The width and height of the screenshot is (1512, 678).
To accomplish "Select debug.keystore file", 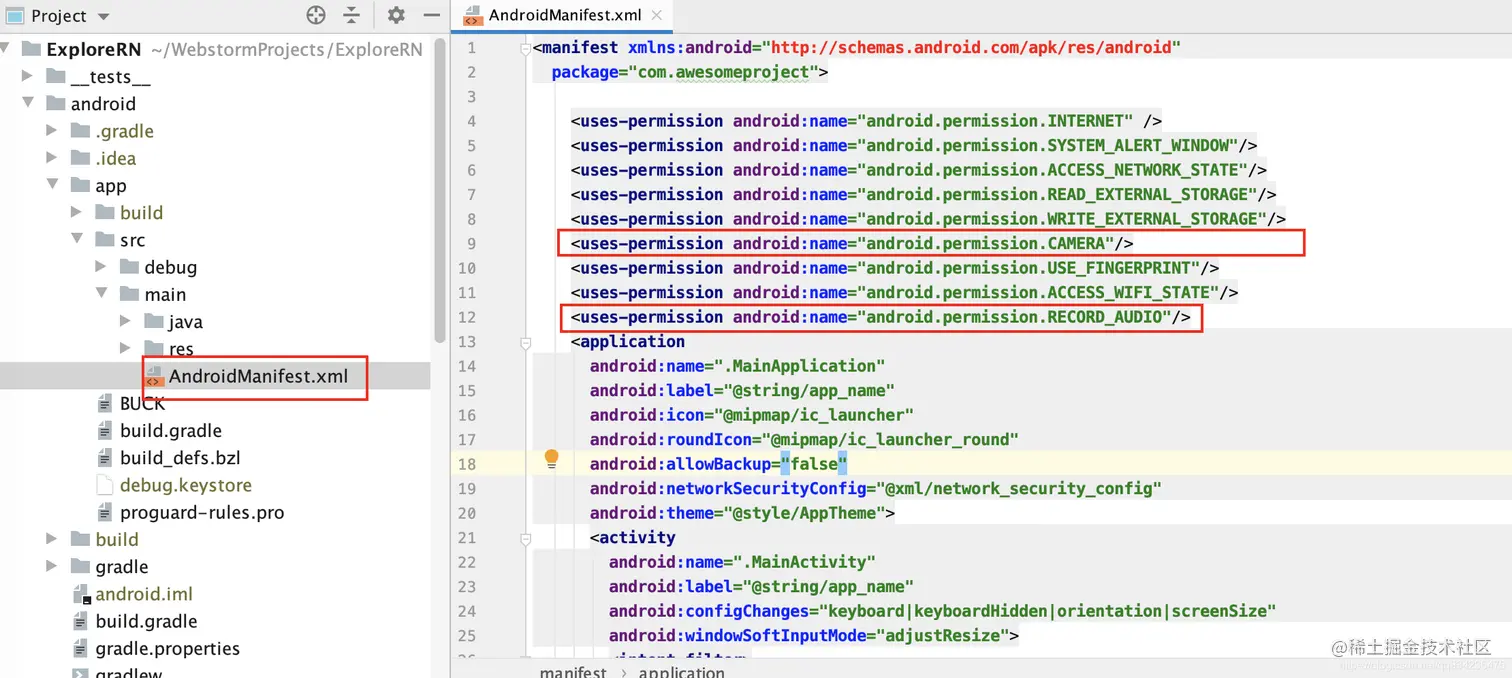I will coord(186,485).
